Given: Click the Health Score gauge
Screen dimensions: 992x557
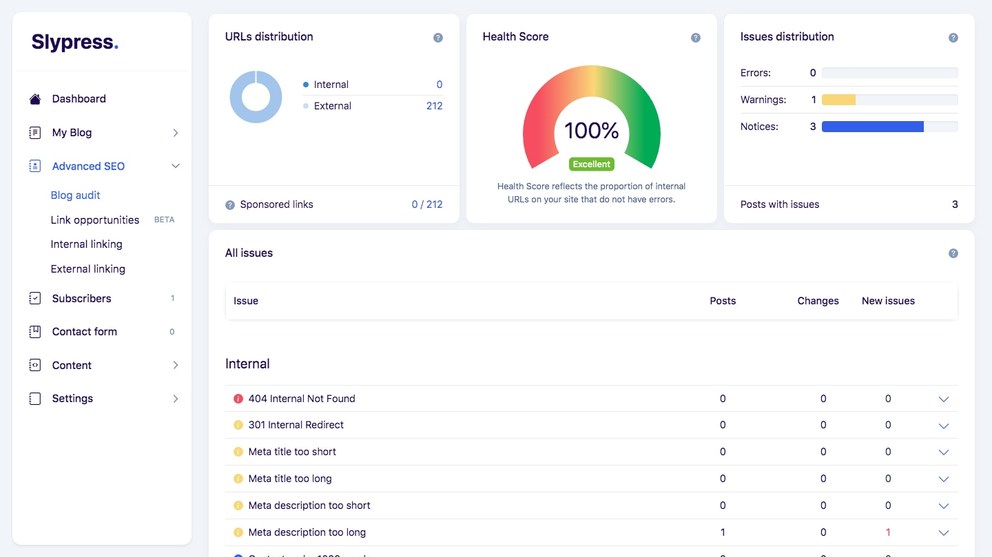Looking at the screenshot, I should (592, 116).
